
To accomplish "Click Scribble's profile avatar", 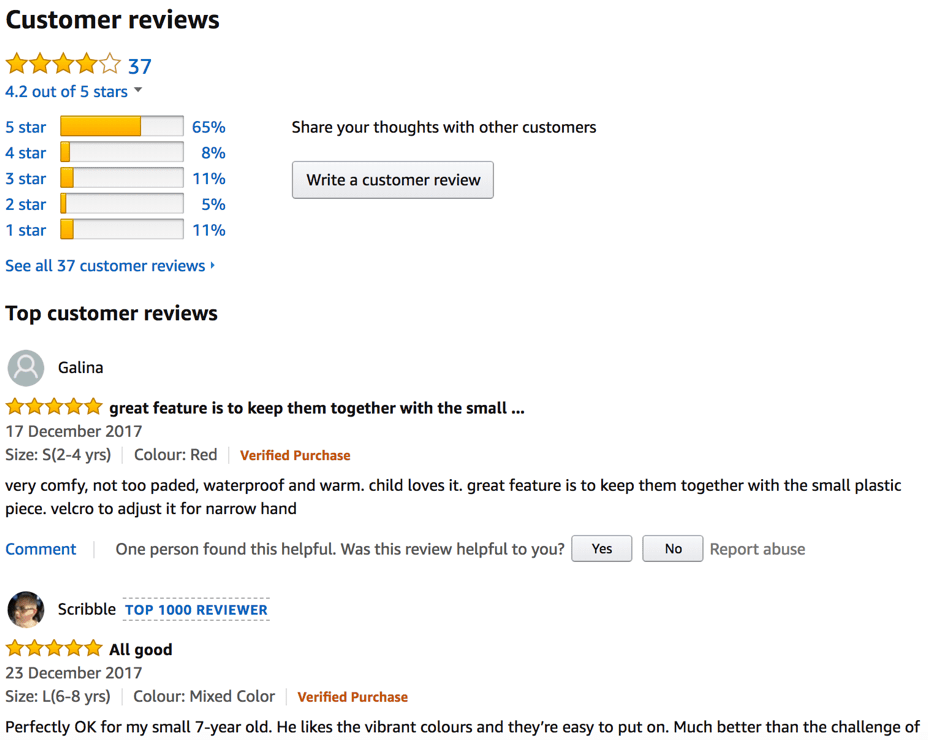I will pyautogui.click(x=26, y=609).
